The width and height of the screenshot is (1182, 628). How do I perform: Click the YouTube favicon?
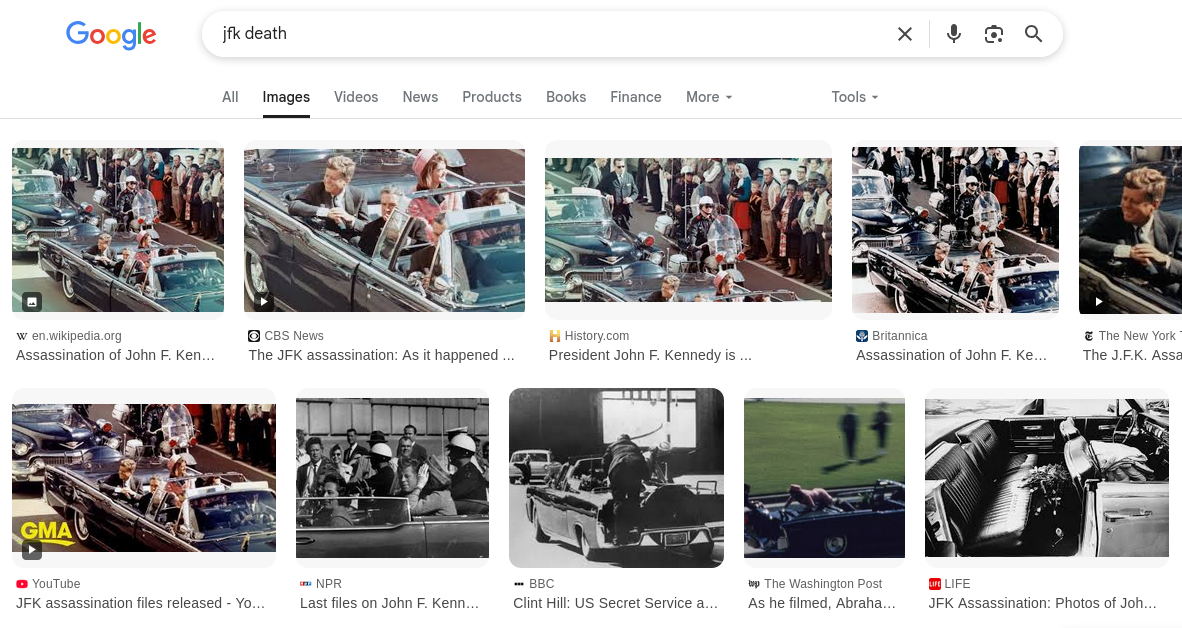point(22,584)
